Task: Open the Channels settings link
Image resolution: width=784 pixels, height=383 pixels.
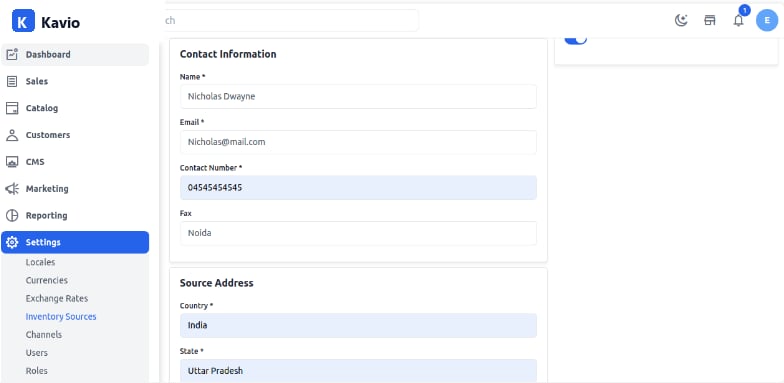Action: point(44,334)
